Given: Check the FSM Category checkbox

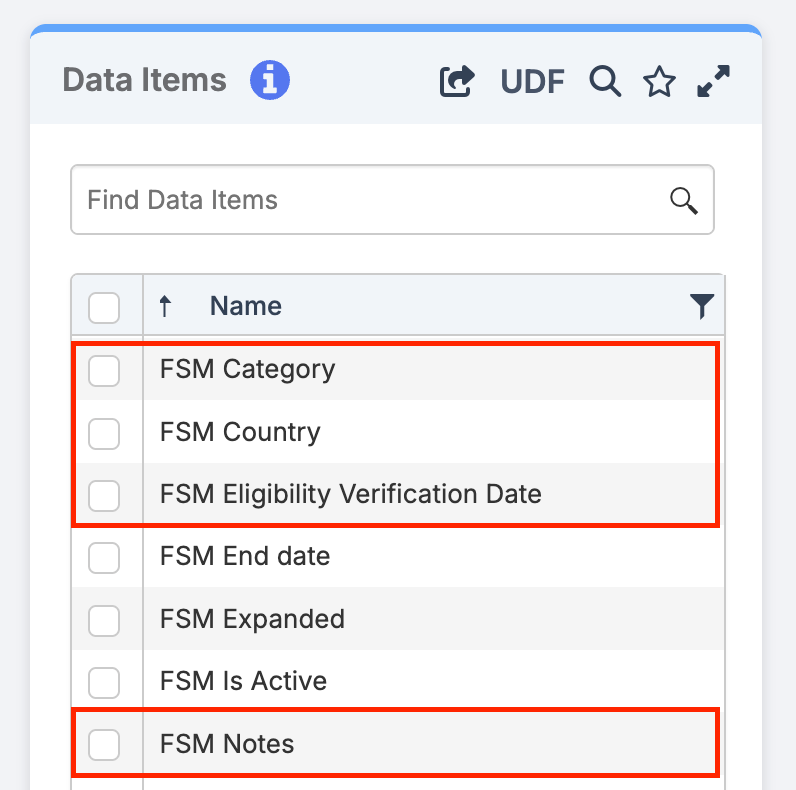Looking at the screenshot, I should pyautogui.click(x=104, y=371).
